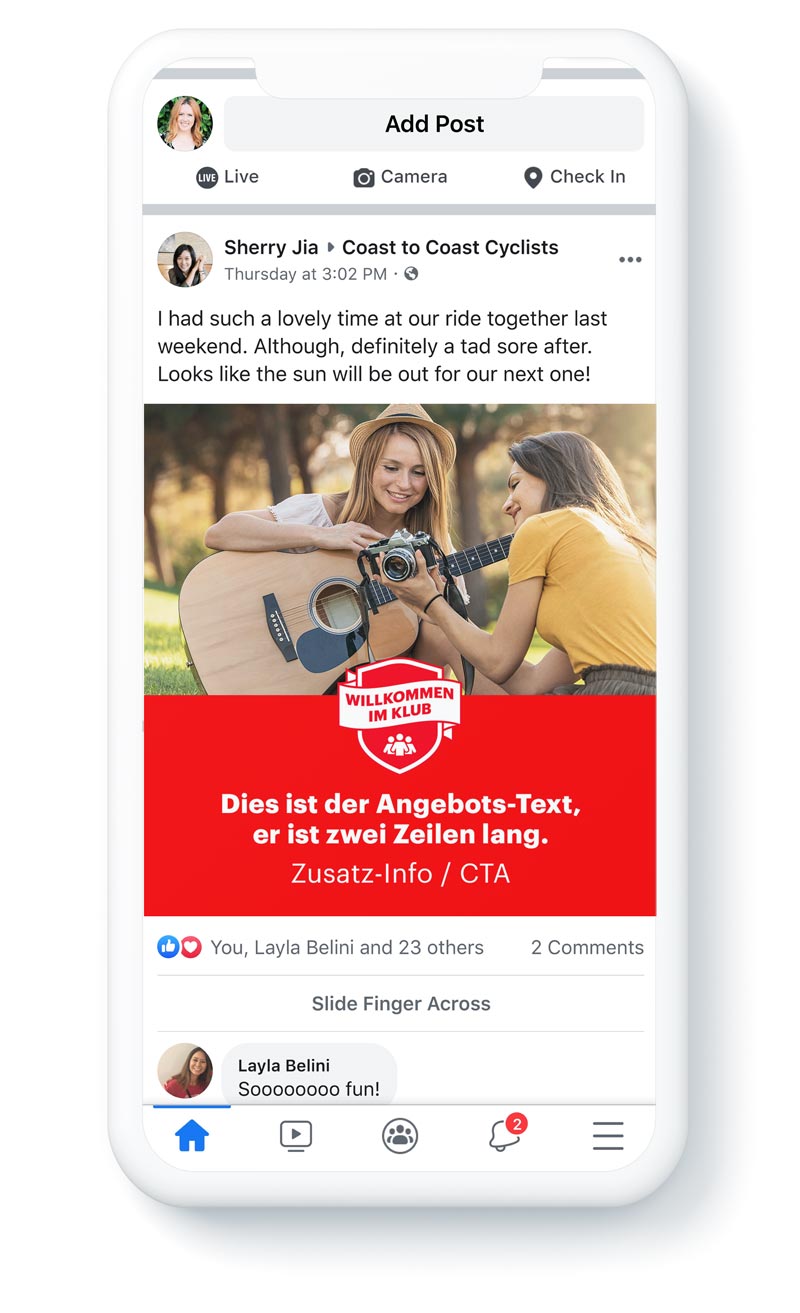Tap the Live video icon
800x1313 pixels.
(206, 177)
